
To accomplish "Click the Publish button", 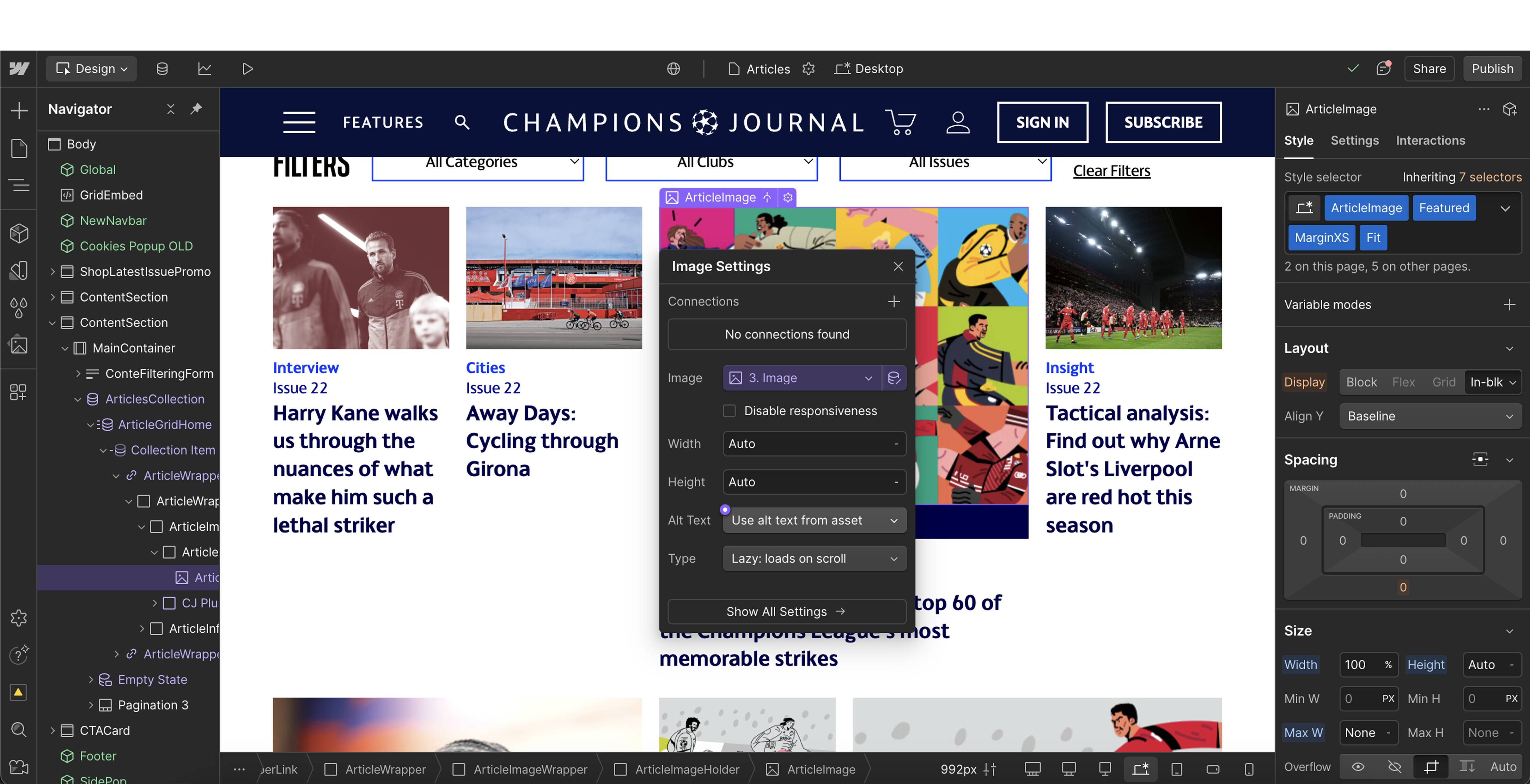I will [1492, 69].
